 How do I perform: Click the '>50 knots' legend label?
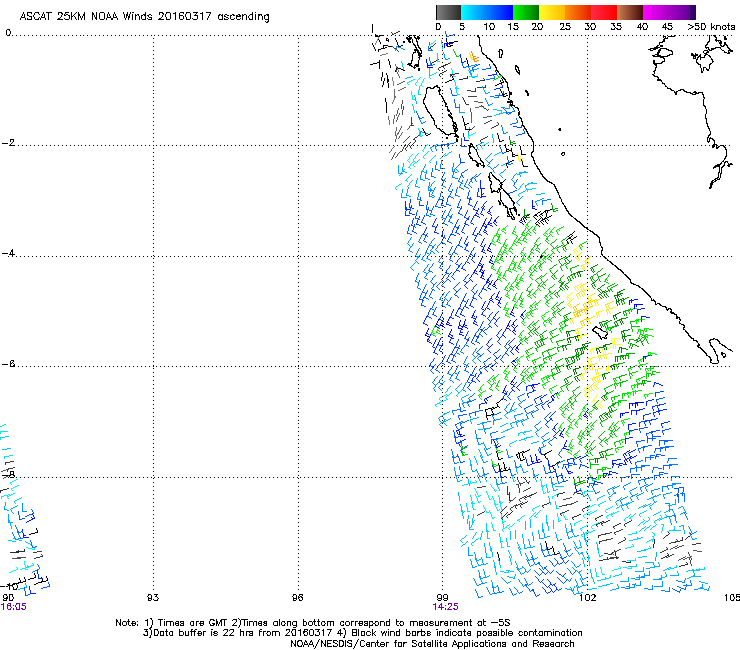pyautogui.click(x=711, y=27)
